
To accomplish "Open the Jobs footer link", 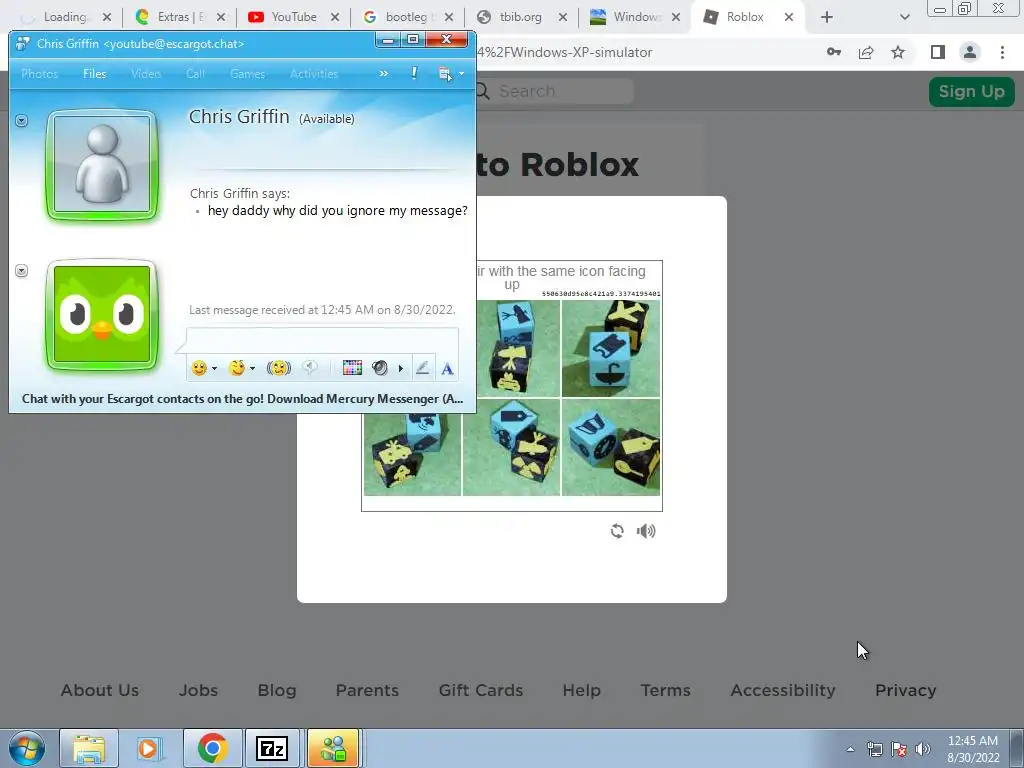I will coord(199,690).
